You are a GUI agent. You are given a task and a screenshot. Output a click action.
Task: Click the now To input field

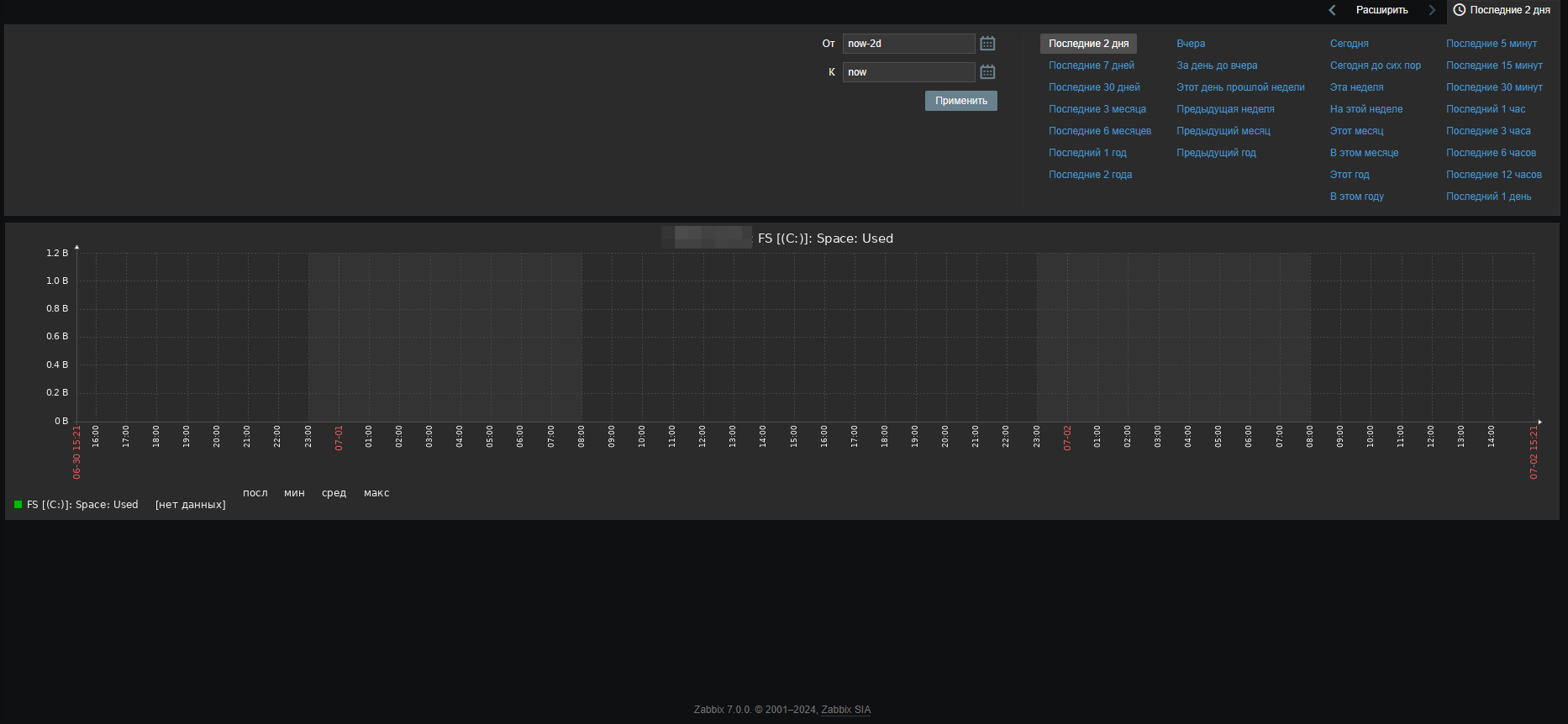908,72
